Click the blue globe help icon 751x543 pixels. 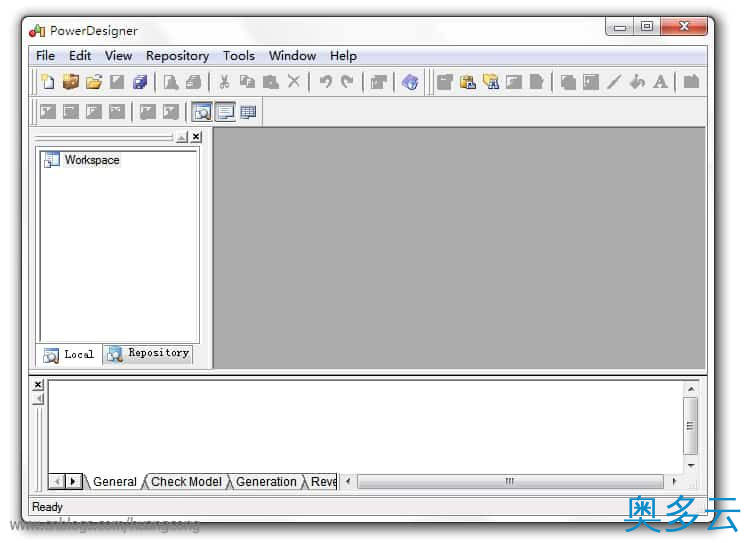point(410,82)
